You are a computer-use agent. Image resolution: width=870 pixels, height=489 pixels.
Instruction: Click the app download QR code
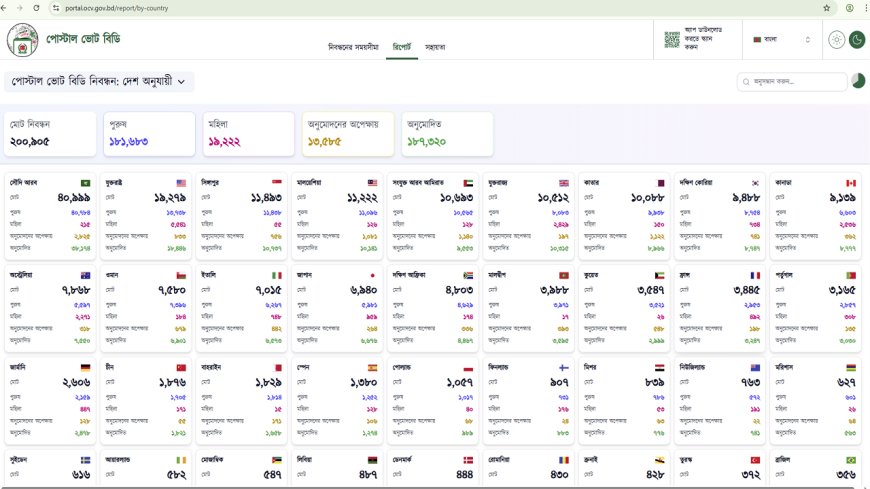(672, 40)
